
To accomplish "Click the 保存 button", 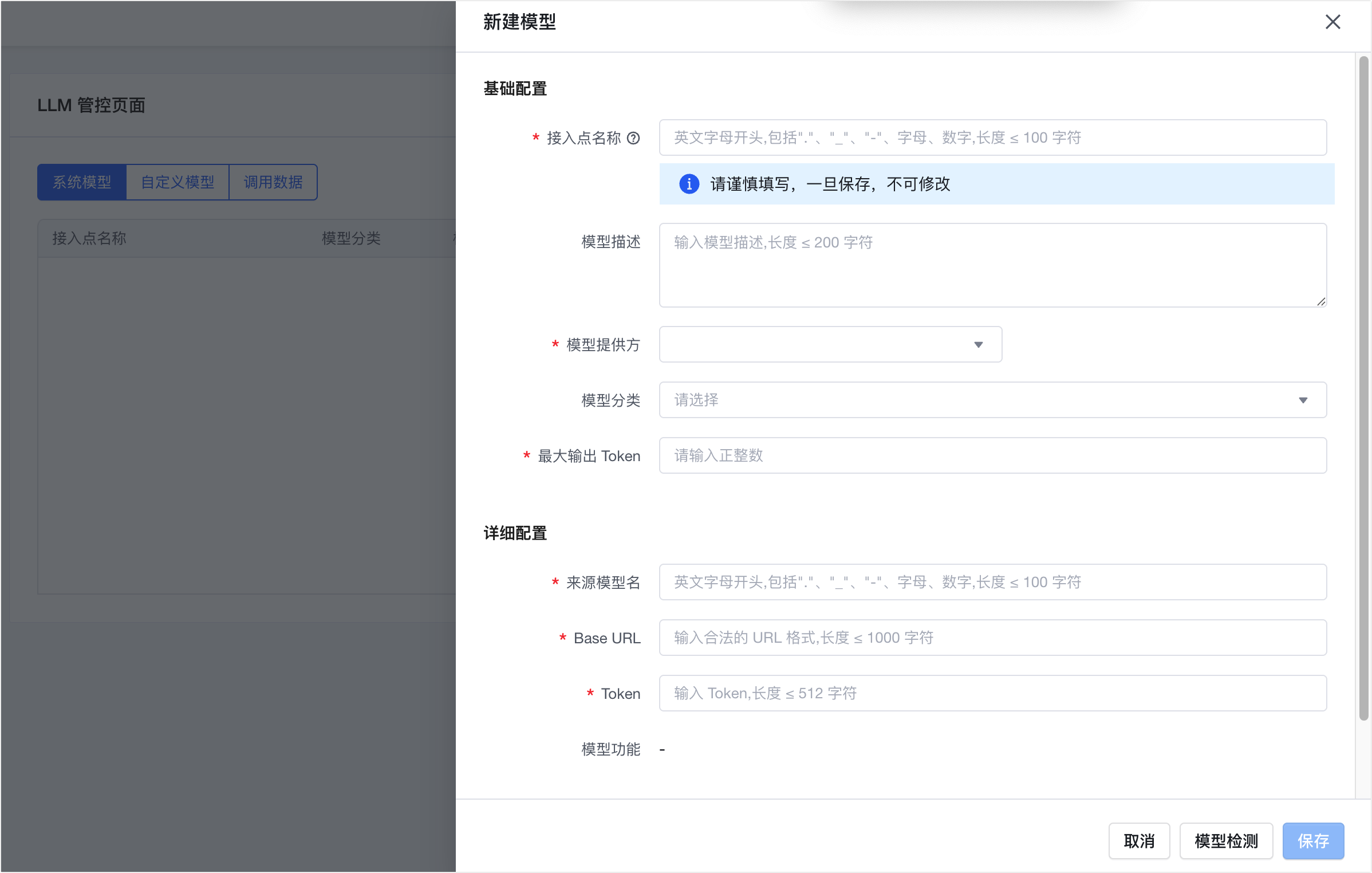I will pyautogui.click(x=1313, y=841).
